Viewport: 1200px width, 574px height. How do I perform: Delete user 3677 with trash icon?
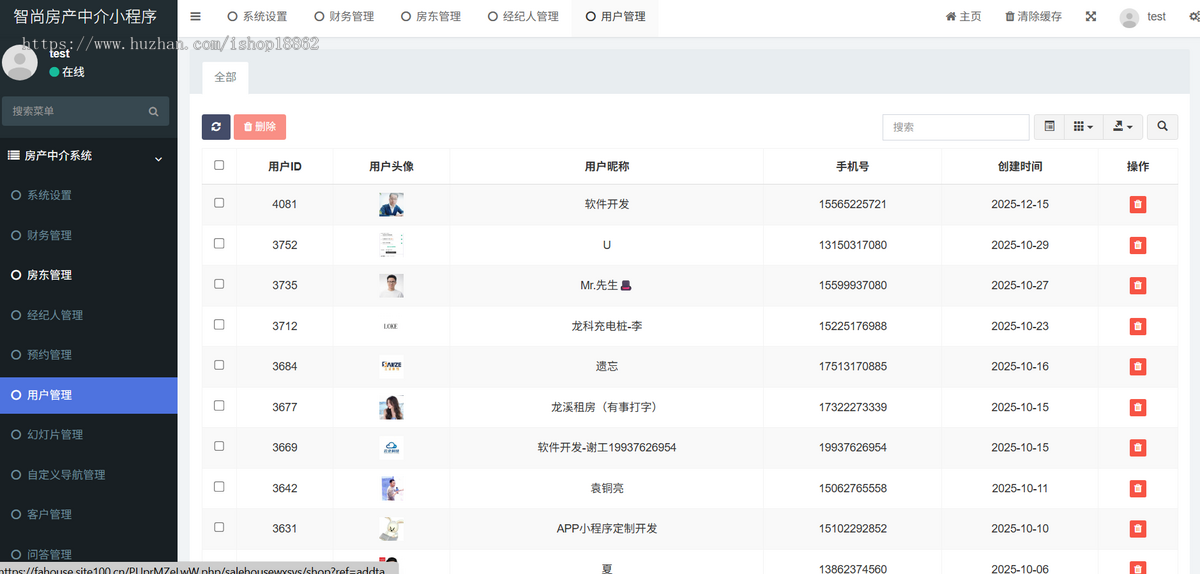(x=1138, y=407)
